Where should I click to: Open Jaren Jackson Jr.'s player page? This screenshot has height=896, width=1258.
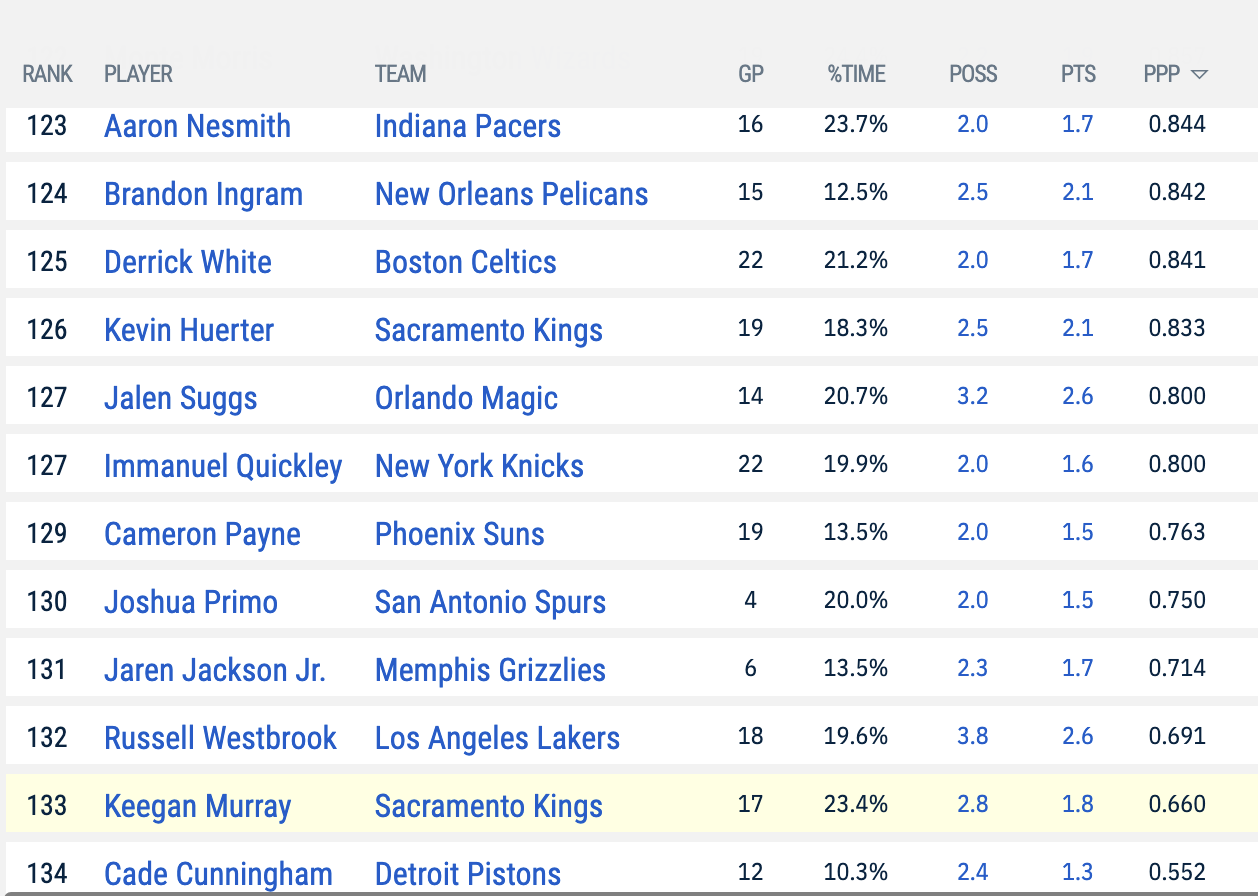(x=215, y=670)
